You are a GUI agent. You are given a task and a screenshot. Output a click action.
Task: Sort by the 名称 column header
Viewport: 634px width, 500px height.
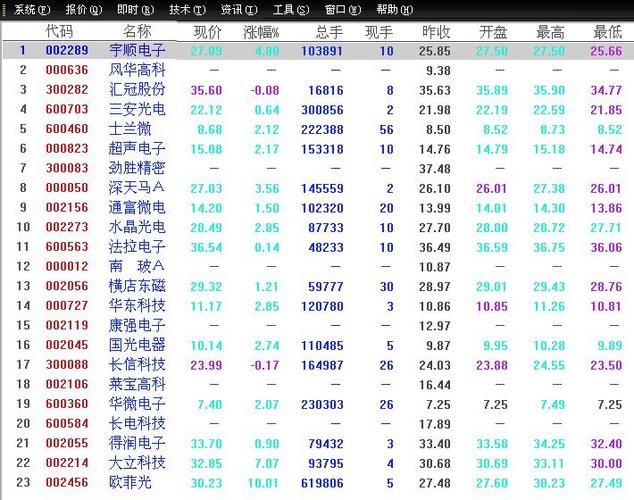pyautogui.click(x=137, y=31)
